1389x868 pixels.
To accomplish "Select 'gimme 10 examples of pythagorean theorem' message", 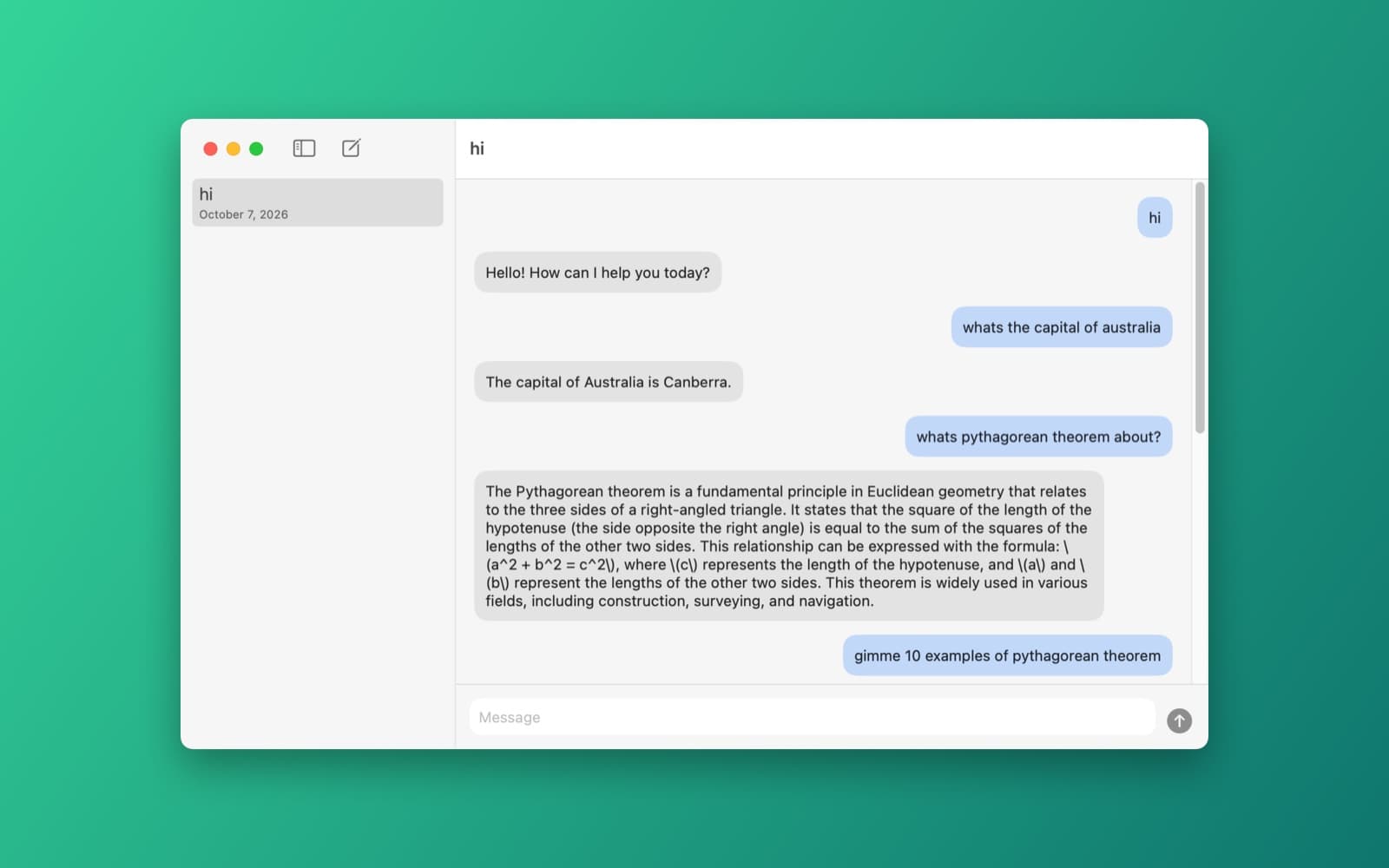I will [1007, 655].
